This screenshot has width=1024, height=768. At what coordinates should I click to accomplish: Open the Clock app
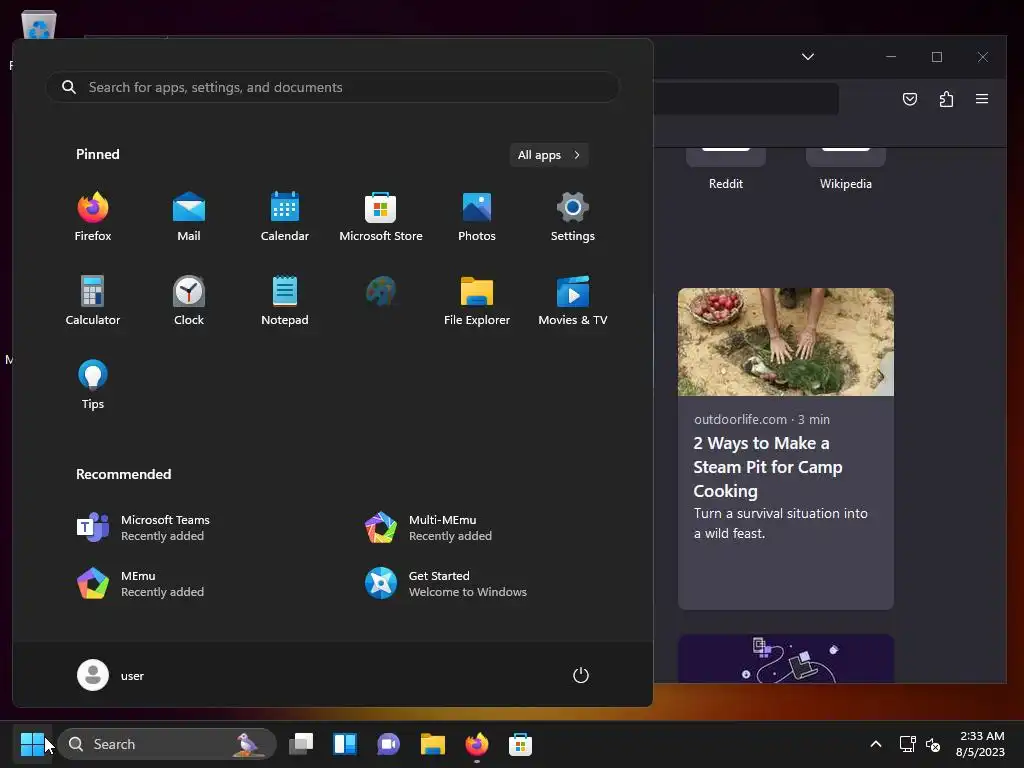tap(189, 301)
